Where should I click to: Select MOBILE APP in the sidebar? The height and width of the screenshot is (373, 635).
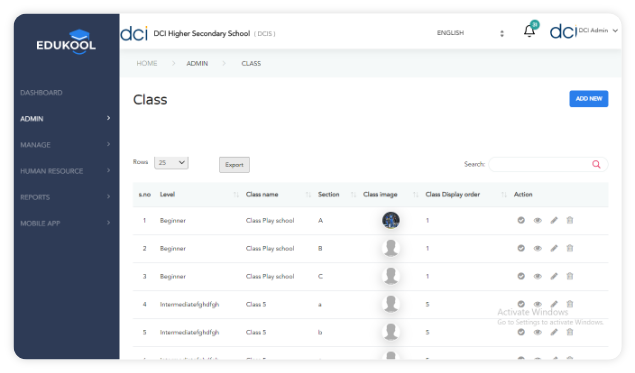point(40,223)
